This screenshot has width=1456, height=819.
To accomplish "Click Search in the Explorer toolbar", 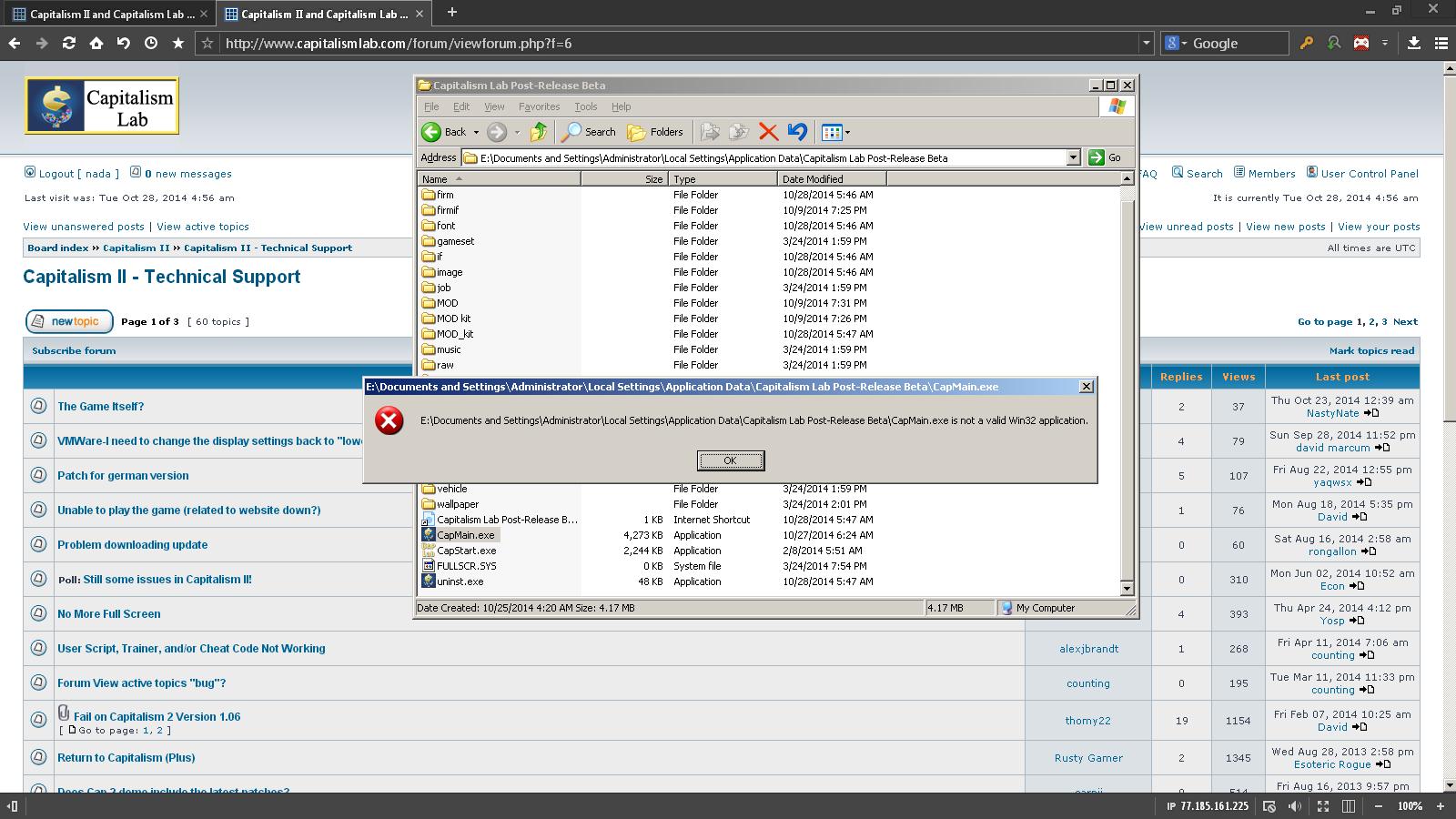I will click(x=589, y=132).
